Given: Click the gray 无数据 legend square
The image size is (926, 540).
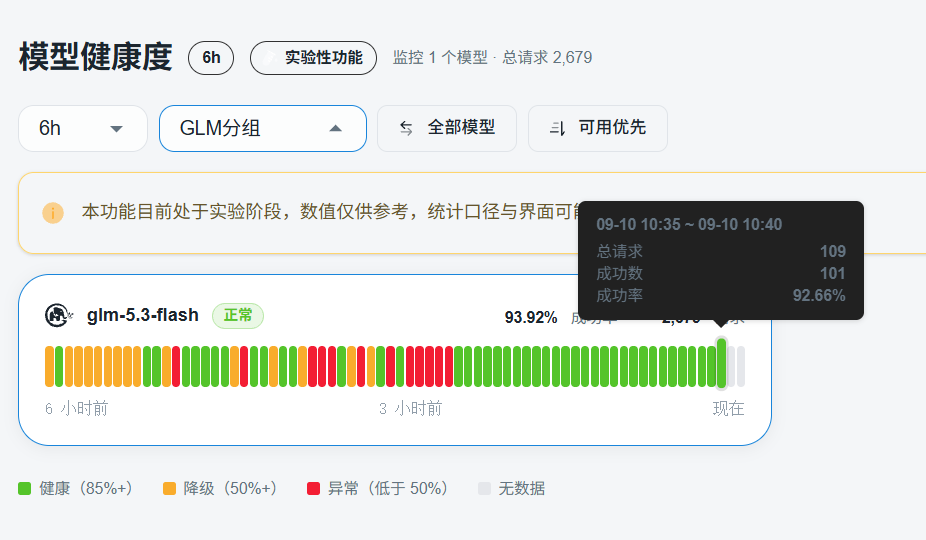Looking at the screenshot, I should [x=484, y=489].
